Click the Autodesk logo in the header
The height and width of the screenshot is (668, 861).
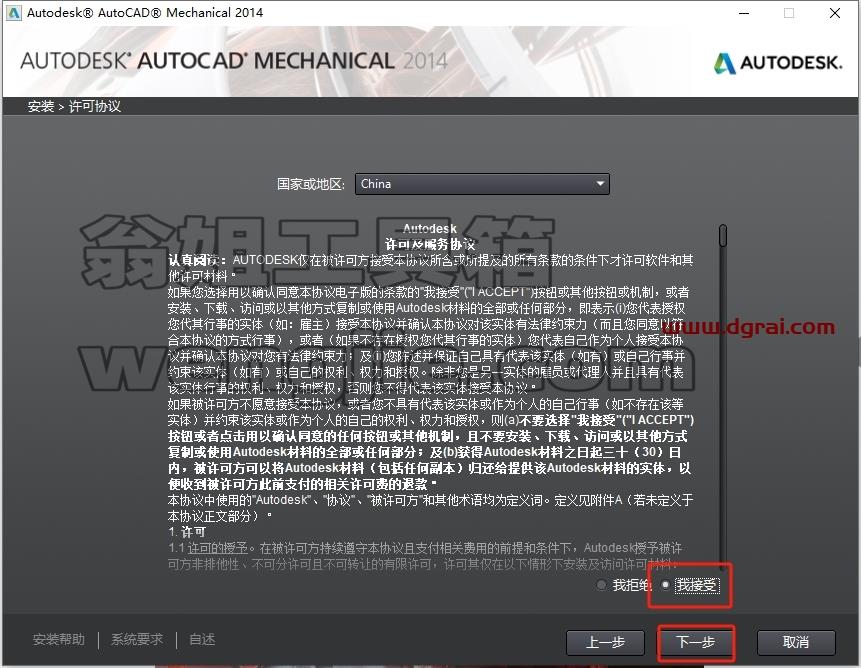coord(777,63)
